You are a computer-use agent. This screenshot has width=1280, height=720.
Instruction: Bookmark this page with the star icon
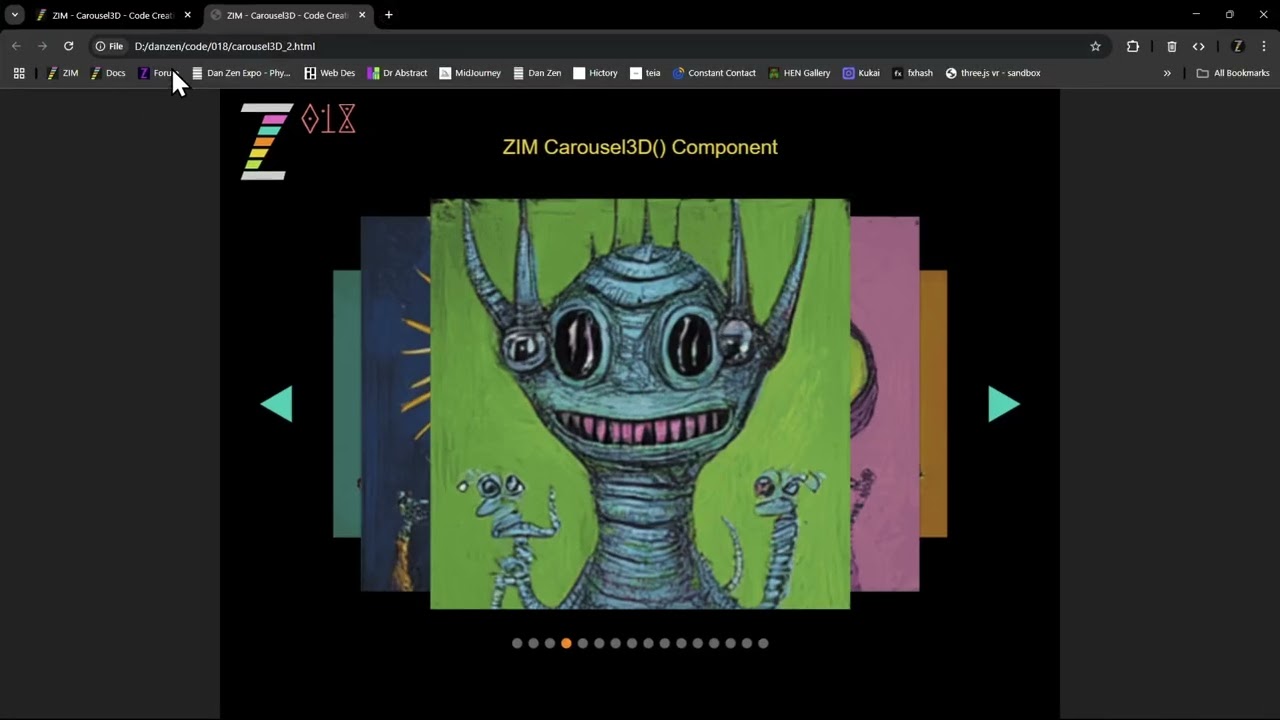[x=1095, y=46]
